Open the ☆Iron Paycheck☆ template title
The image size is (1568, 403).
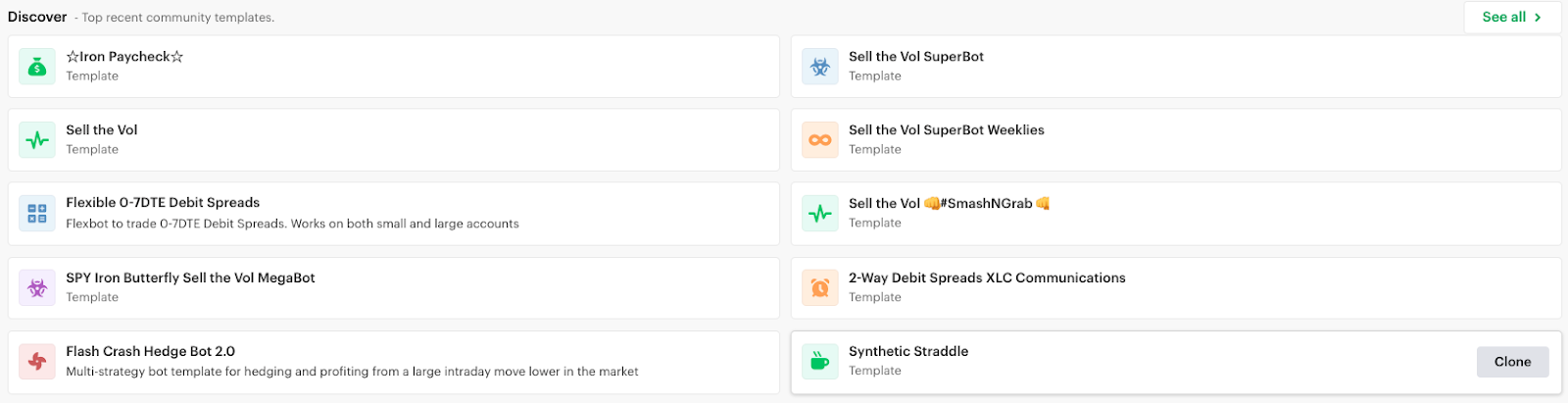(124, 57)
